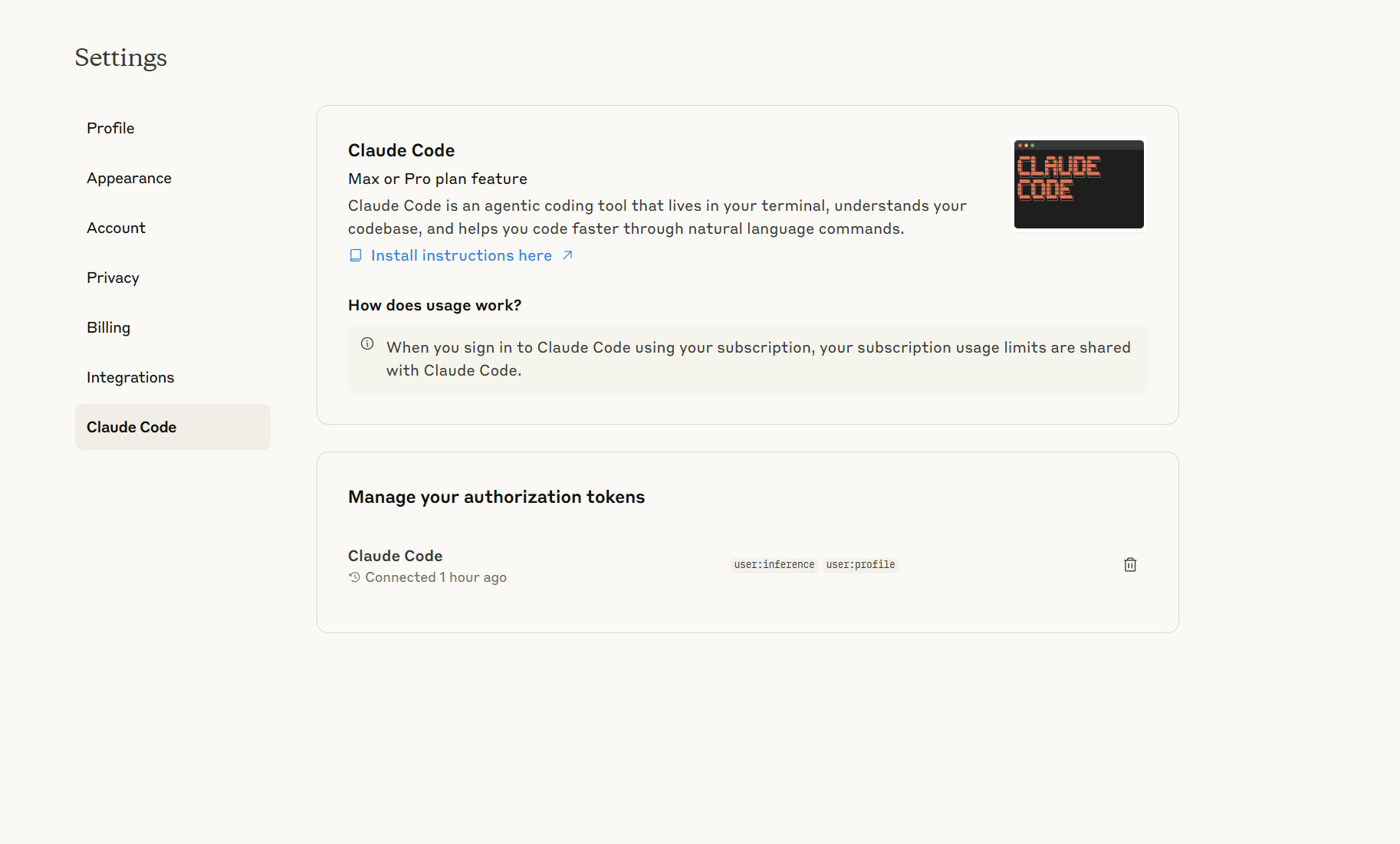
Task: Click the external link arrow icon
Action: click(567, 255)
